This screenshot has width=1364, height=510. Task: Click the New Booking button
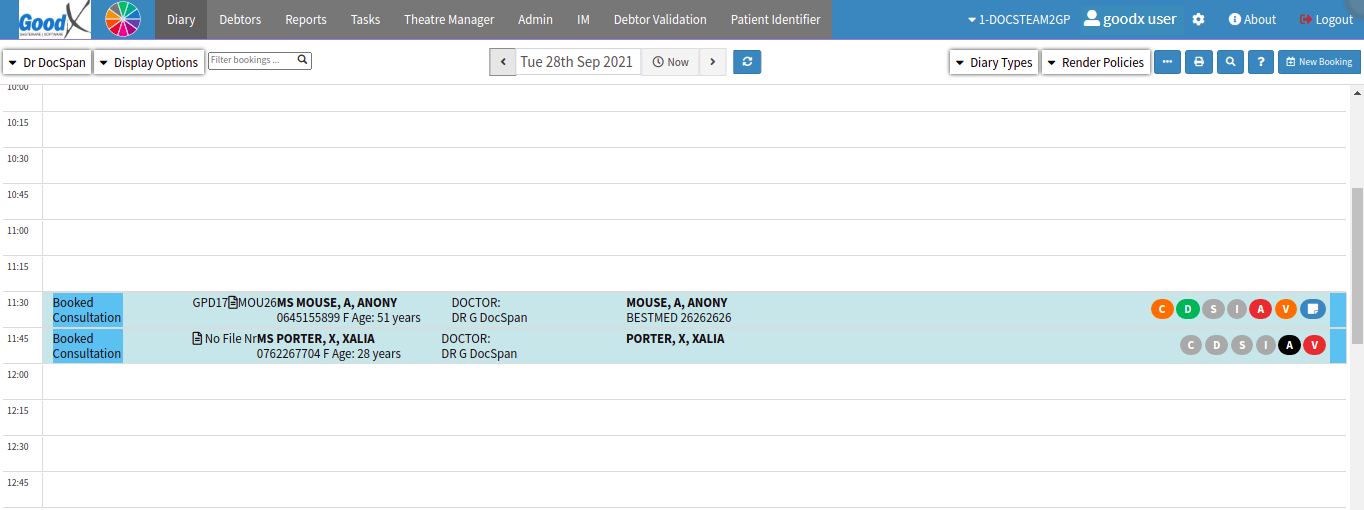pos(1318,62)
